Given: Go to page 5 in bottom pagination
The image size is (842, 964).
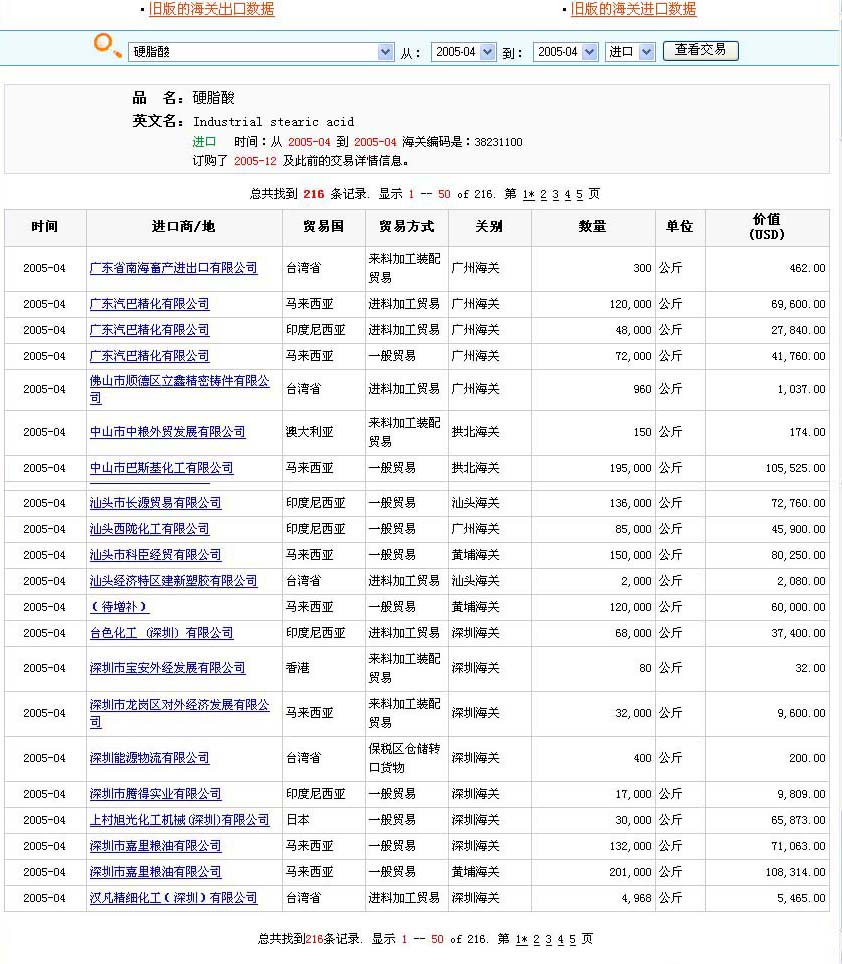Looking at the screenshot, I should point(572,939).
